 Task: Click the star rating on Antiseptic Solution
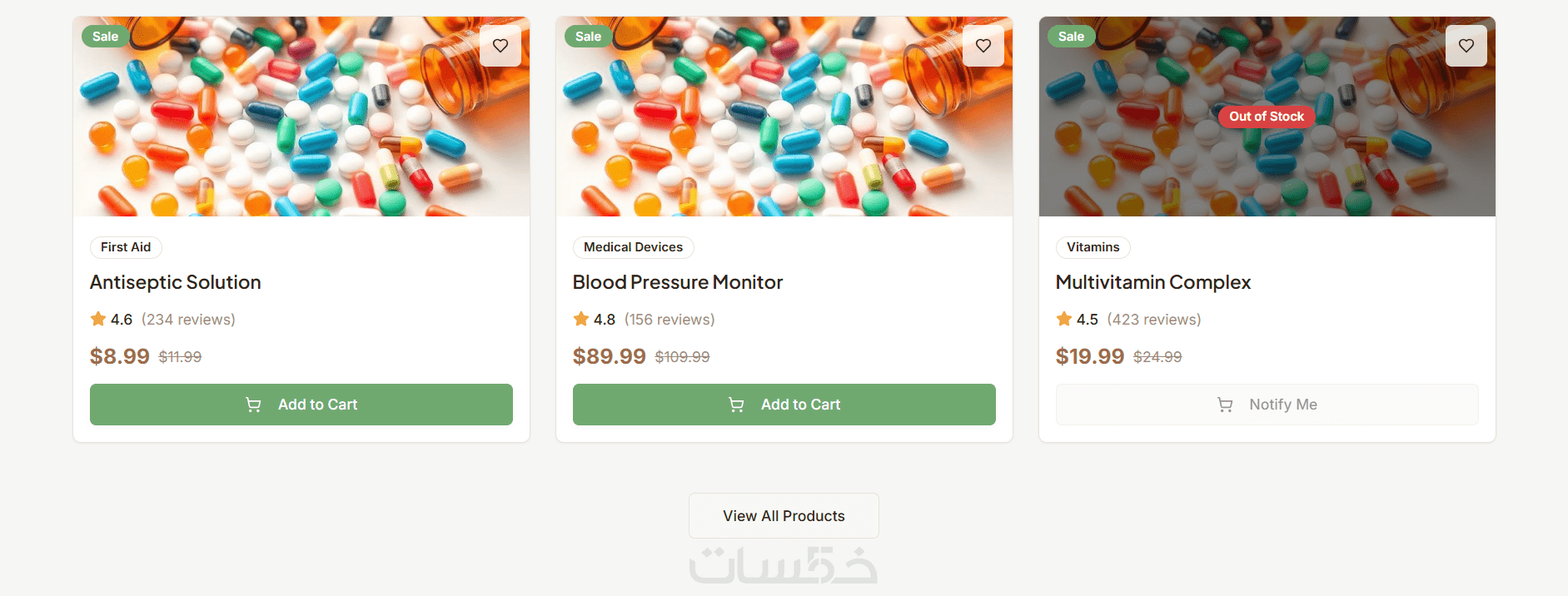(98, 319)
